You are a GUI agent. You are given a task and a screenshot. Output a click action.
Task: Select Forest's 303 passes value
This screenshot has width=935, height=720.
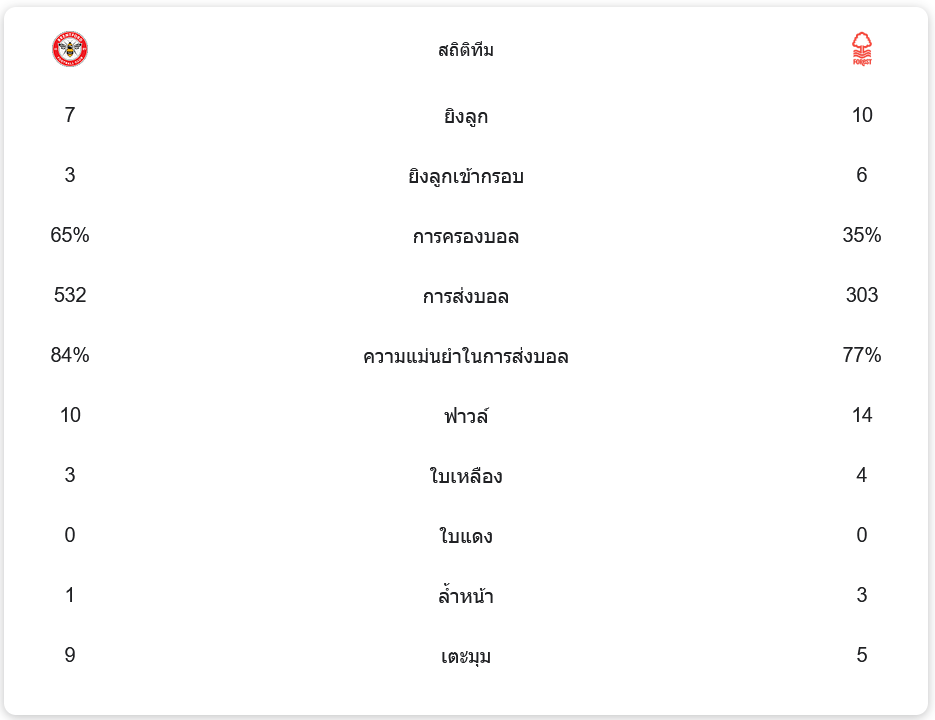point(862,295)
